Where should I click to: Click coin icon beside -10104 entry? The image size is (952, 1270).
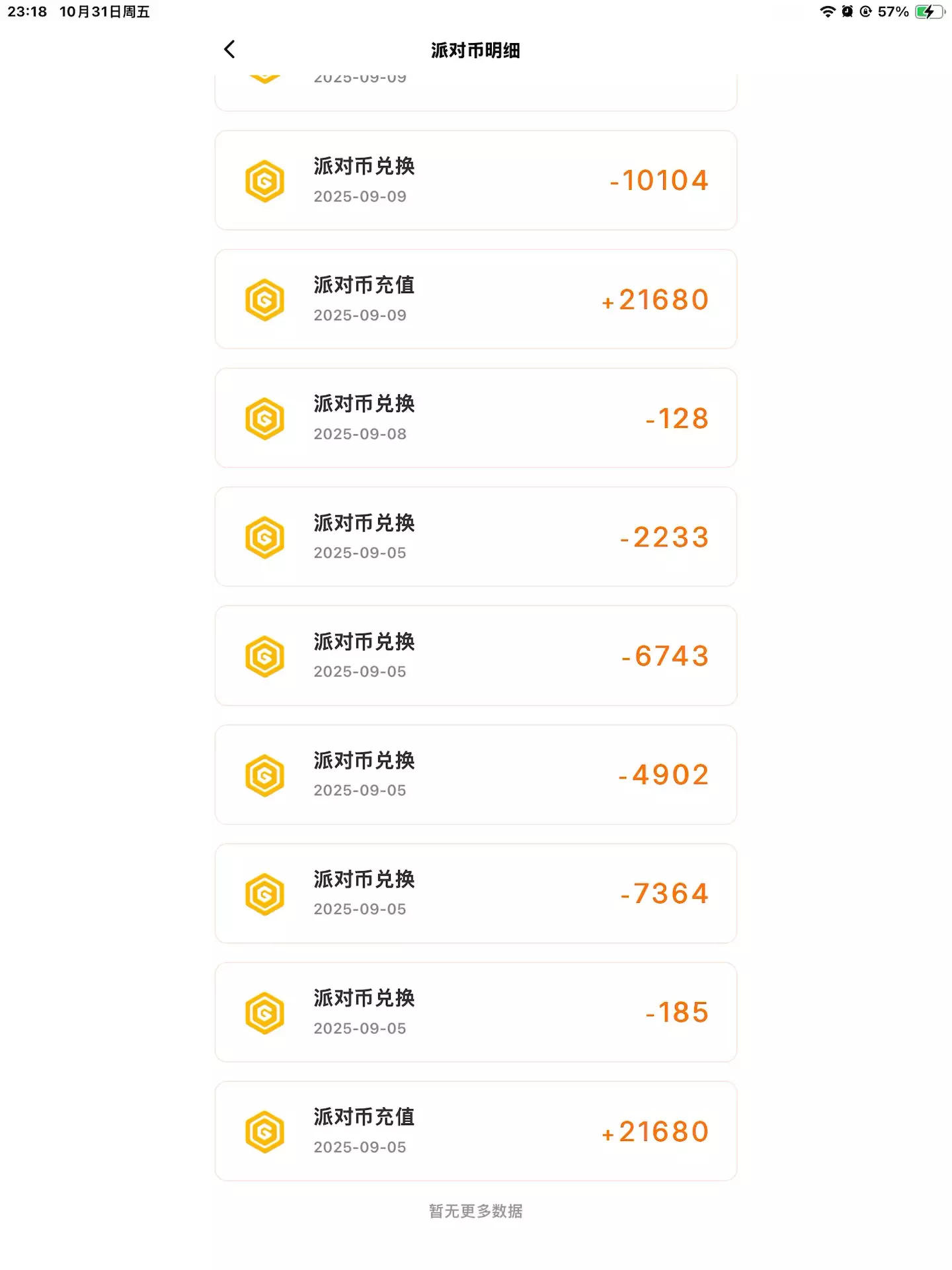coord(264,181)
